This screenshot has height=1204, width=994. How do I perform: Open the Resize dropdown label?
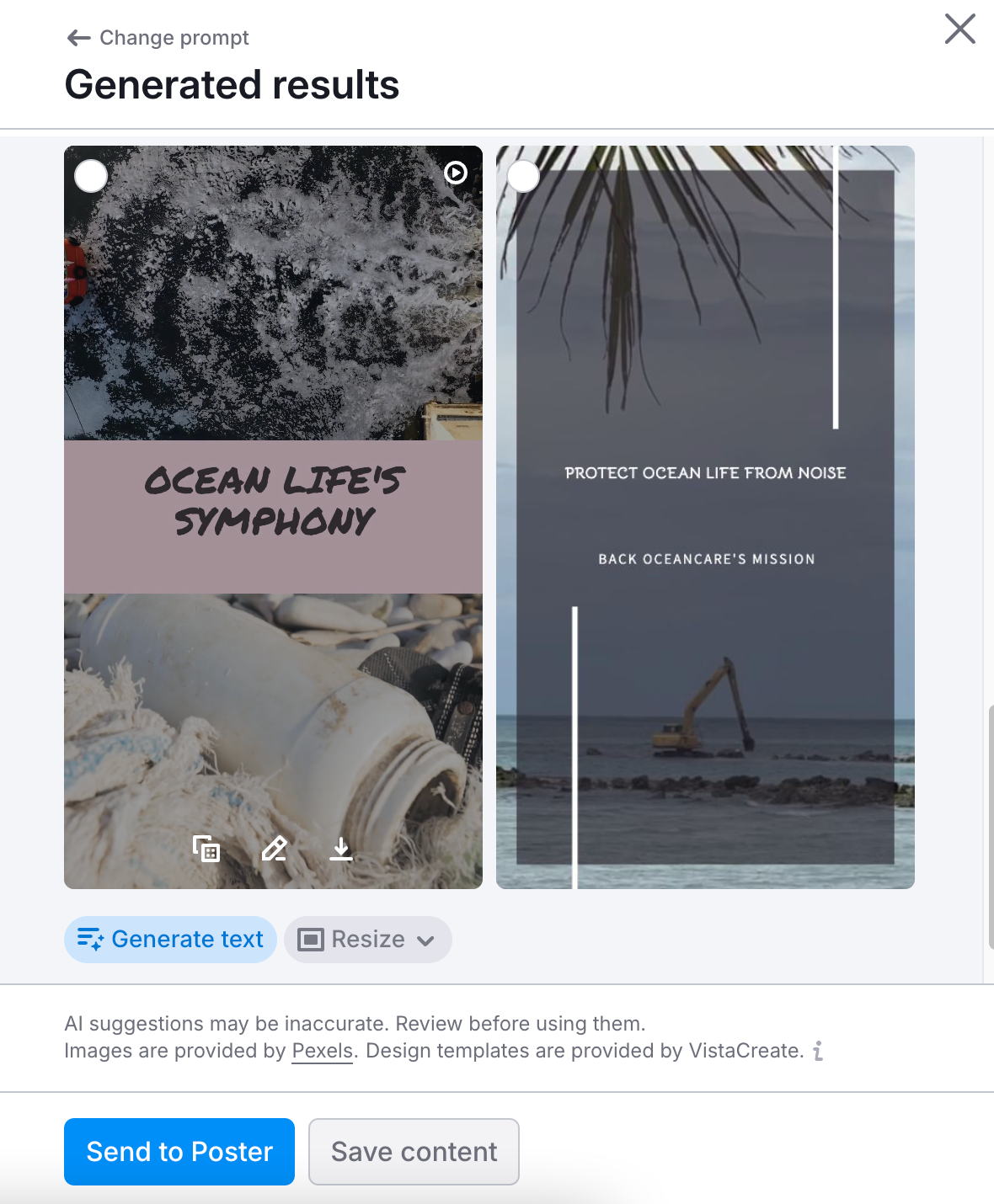(x=368, y=939)
